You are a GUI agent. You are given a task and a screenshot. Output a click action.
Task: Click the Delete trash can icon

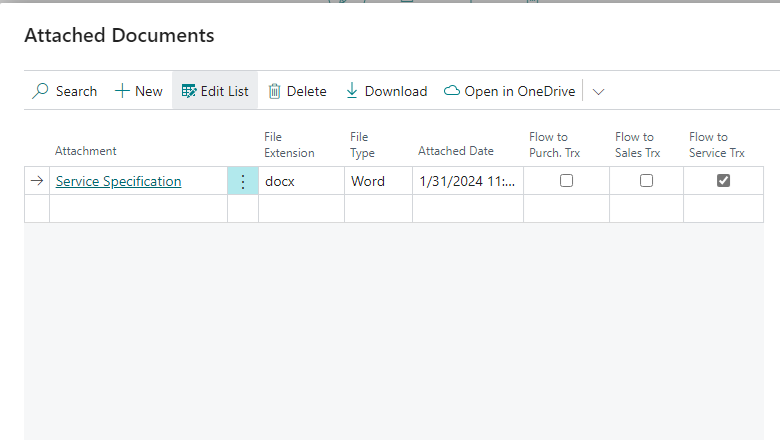pyautogui.click(x=275, y=91)
